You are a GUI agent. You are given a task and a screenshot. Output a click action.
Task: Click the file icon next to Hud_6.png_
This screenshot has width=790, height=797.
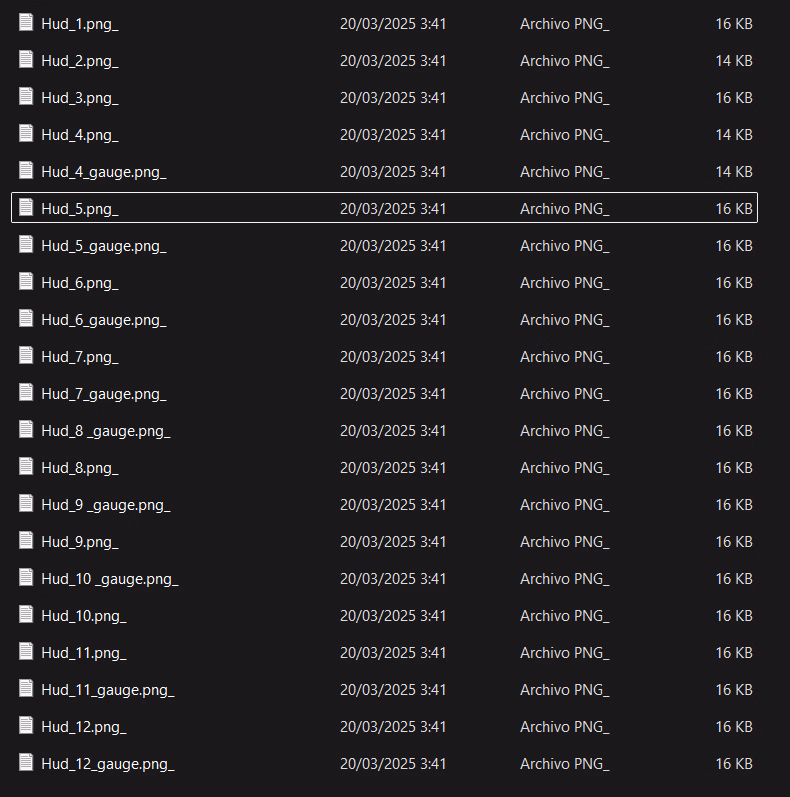pyautogui.click(x=26, y=281)
